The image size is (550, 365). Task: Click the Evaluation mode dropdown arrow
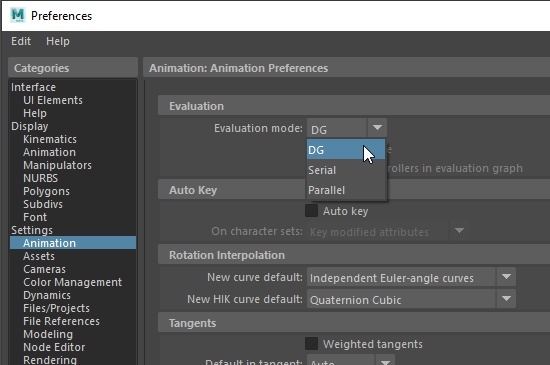[377, 128]
